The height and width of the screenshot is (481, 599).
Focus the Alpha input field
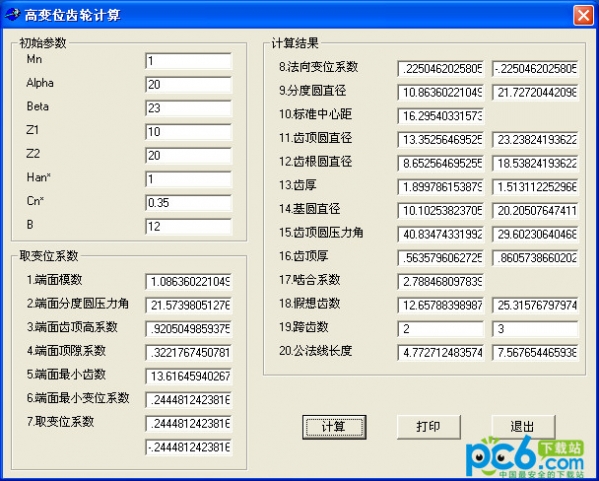(188, 85)
